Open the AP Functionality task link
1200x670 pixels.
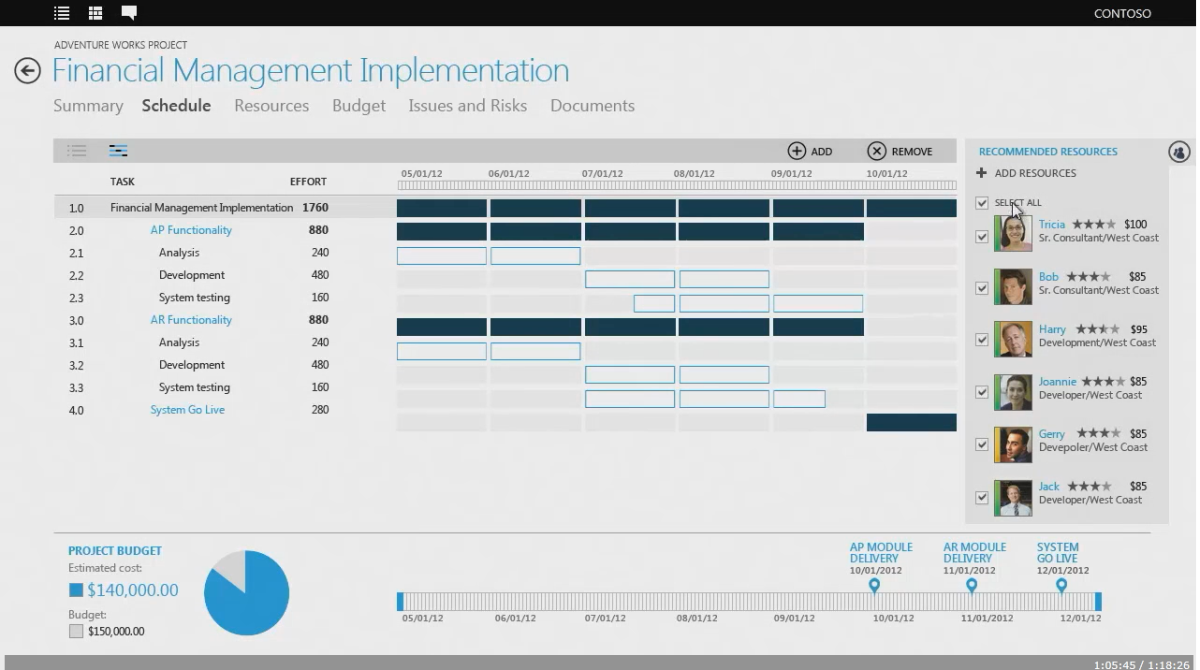pos(191,230)
